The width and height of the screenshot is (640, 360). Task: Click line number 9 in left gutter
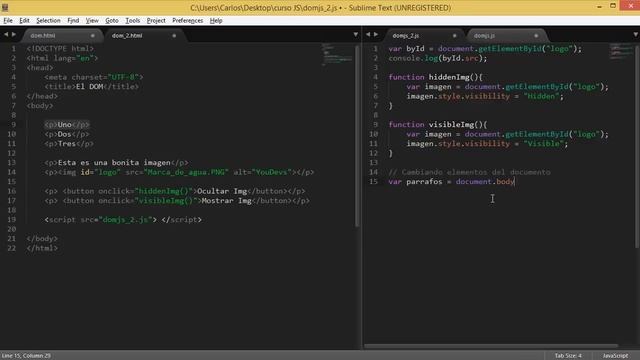tap(13, 124)
